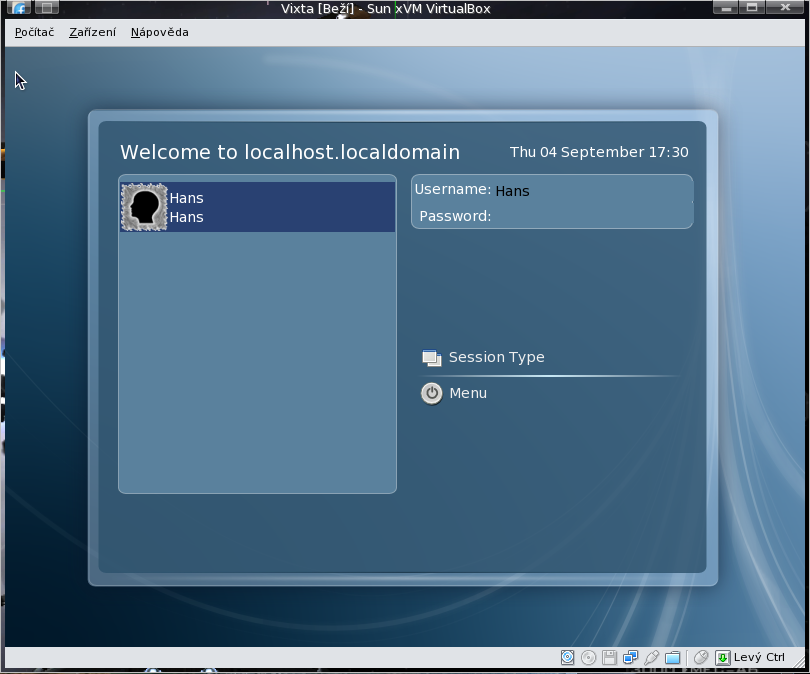Viewport: 810px width, 674px height.
Task: Click the network adapters status icon
Action: click(x=630, y=657)
